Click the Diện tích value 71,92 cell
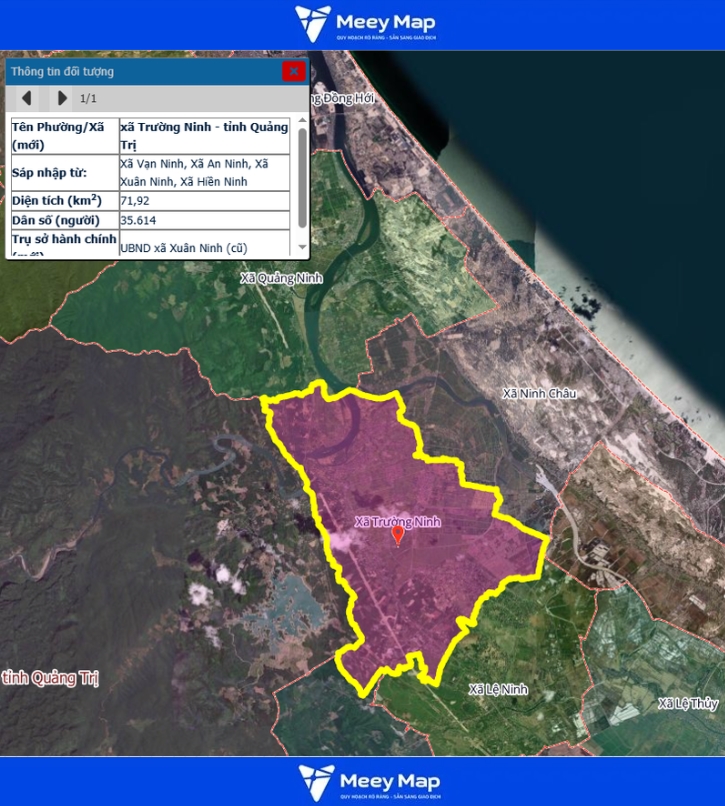The image size is (725, 806). point(204,201)
